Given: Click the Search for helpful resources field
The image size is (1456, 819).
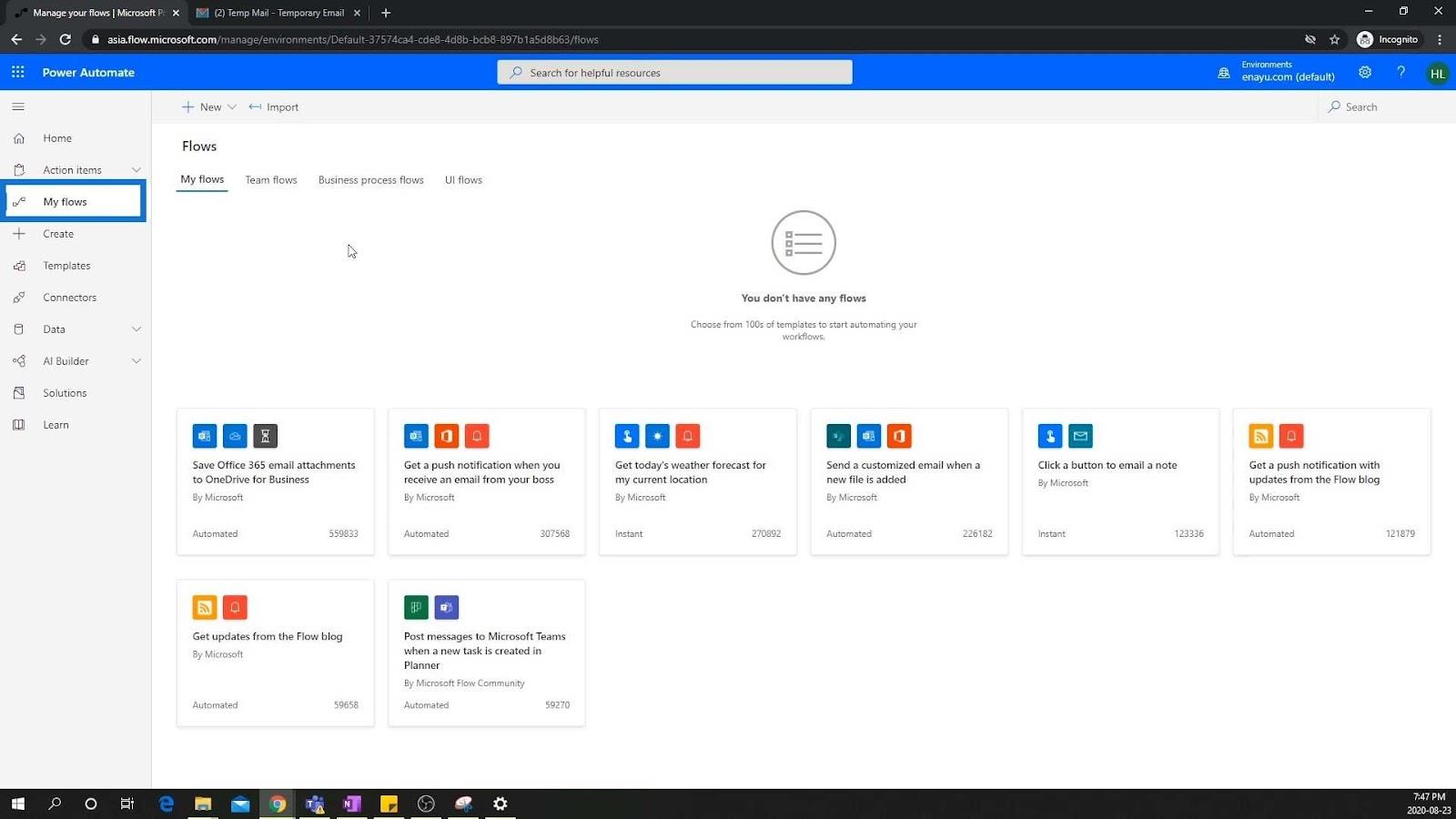Looking at the screenshot, I should (674, 73).
